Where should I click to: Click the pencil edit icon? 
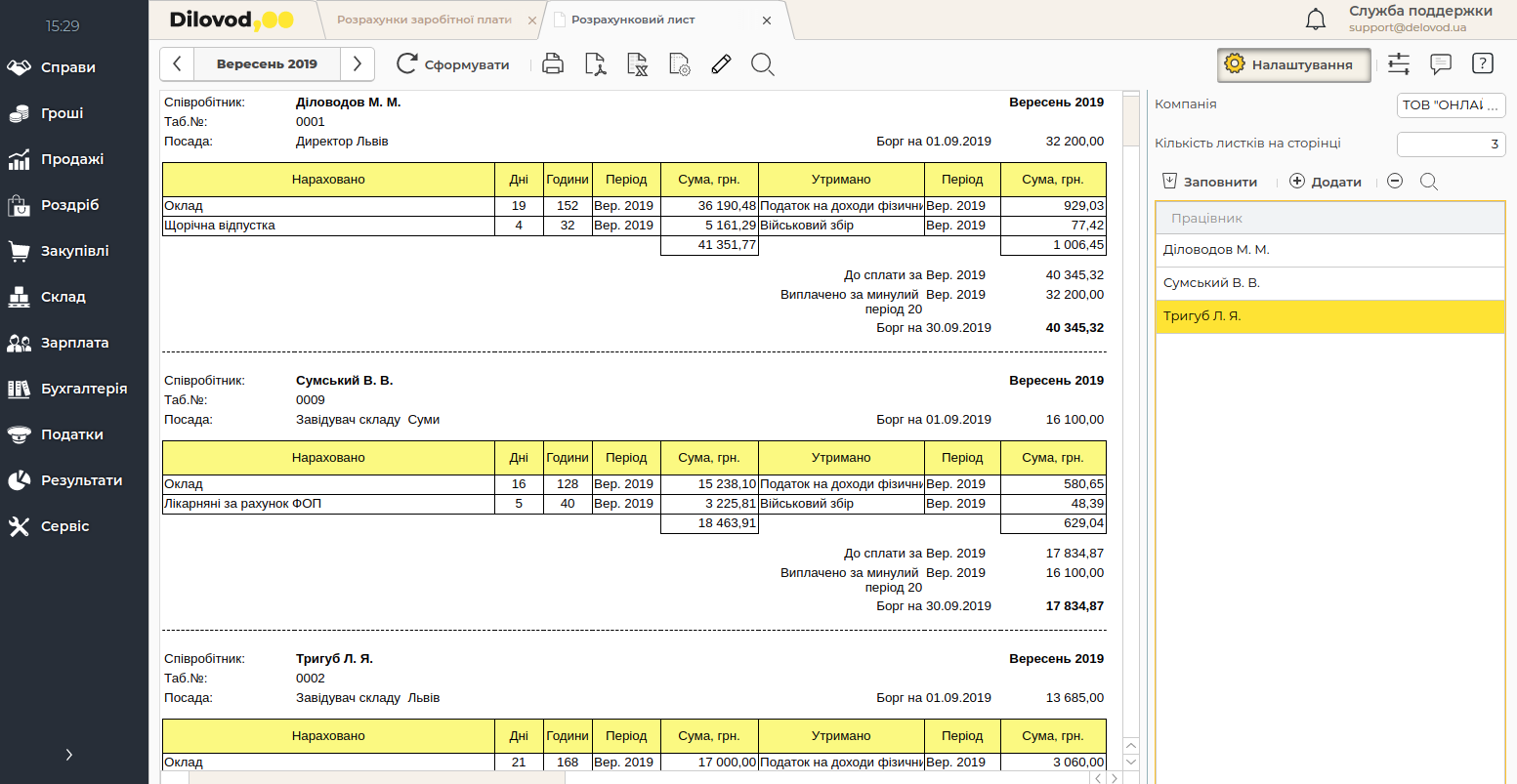[x=721, y=64]
